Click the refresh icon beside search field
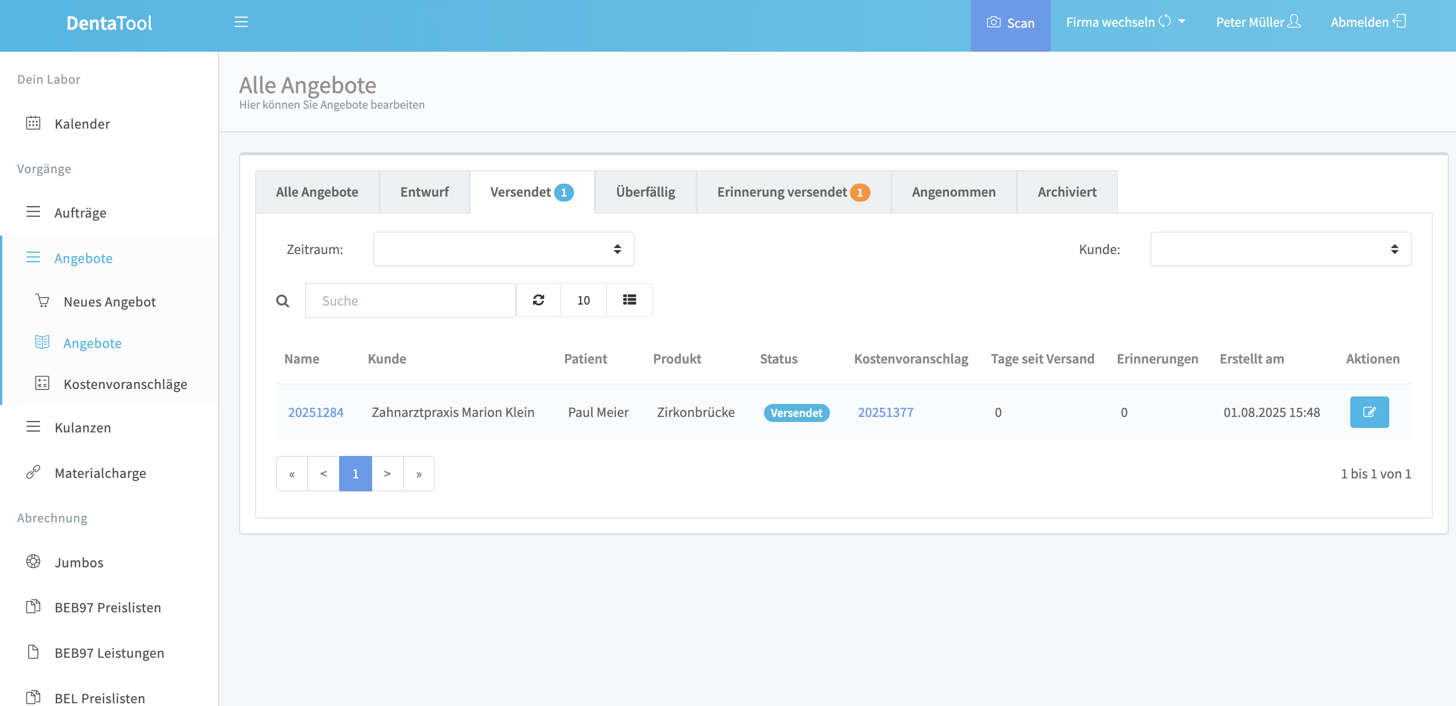Viewport: 1456px width, 706px height. click(x=538, y=300)
